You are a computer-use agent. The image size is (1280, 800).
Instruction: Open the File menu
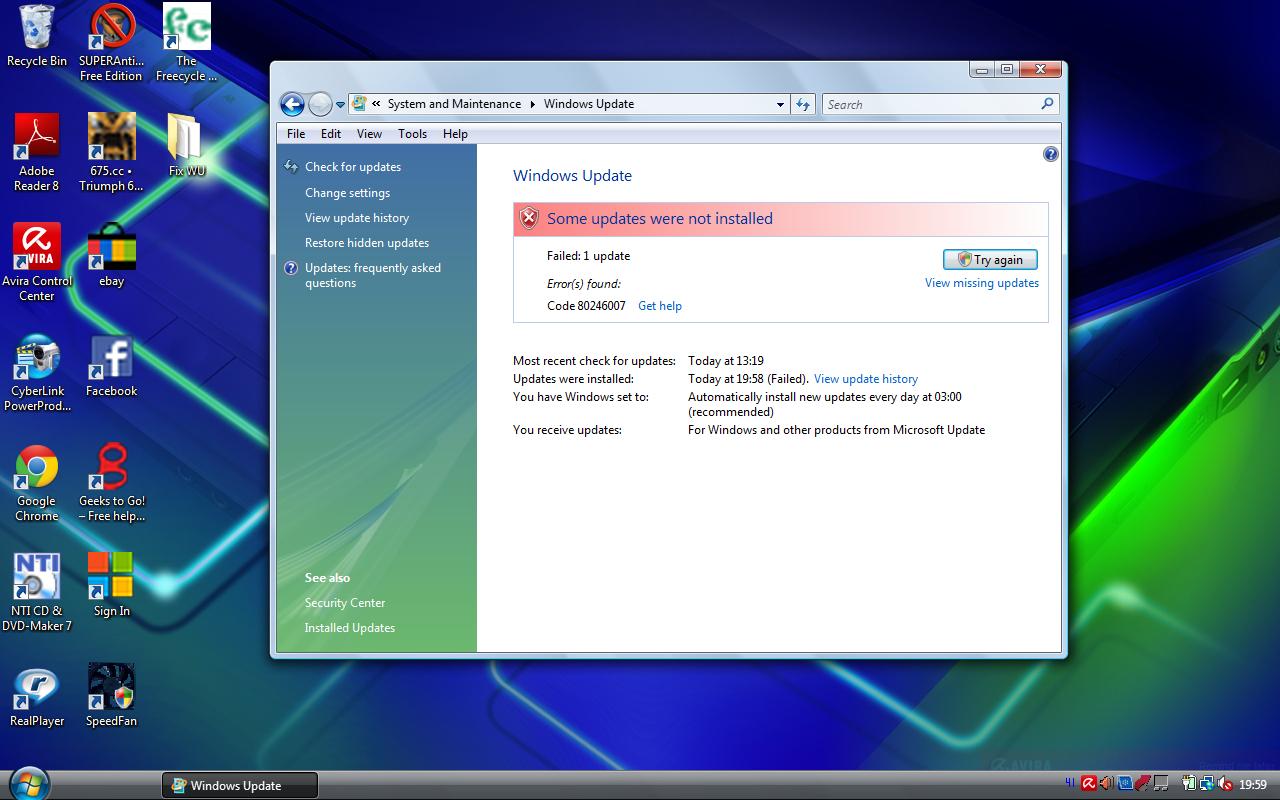tap(296, 134)
